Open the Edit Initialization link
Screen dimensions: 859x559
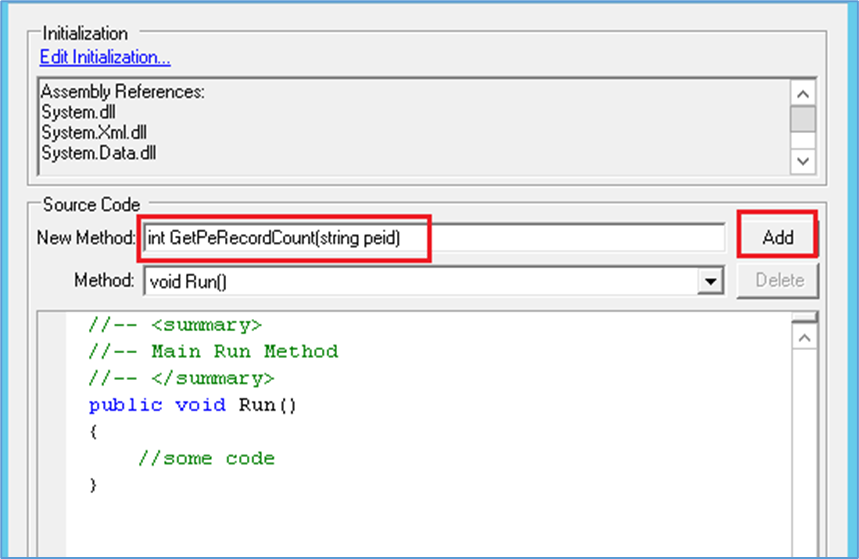click(105, 57)
